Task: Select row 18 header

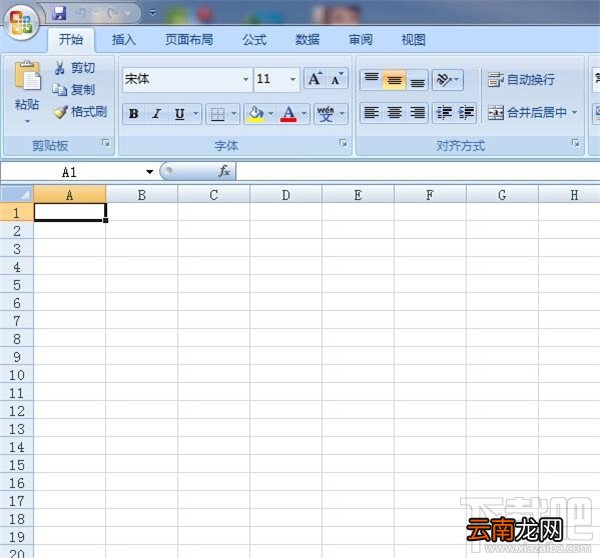Action: tap(17, 519)
